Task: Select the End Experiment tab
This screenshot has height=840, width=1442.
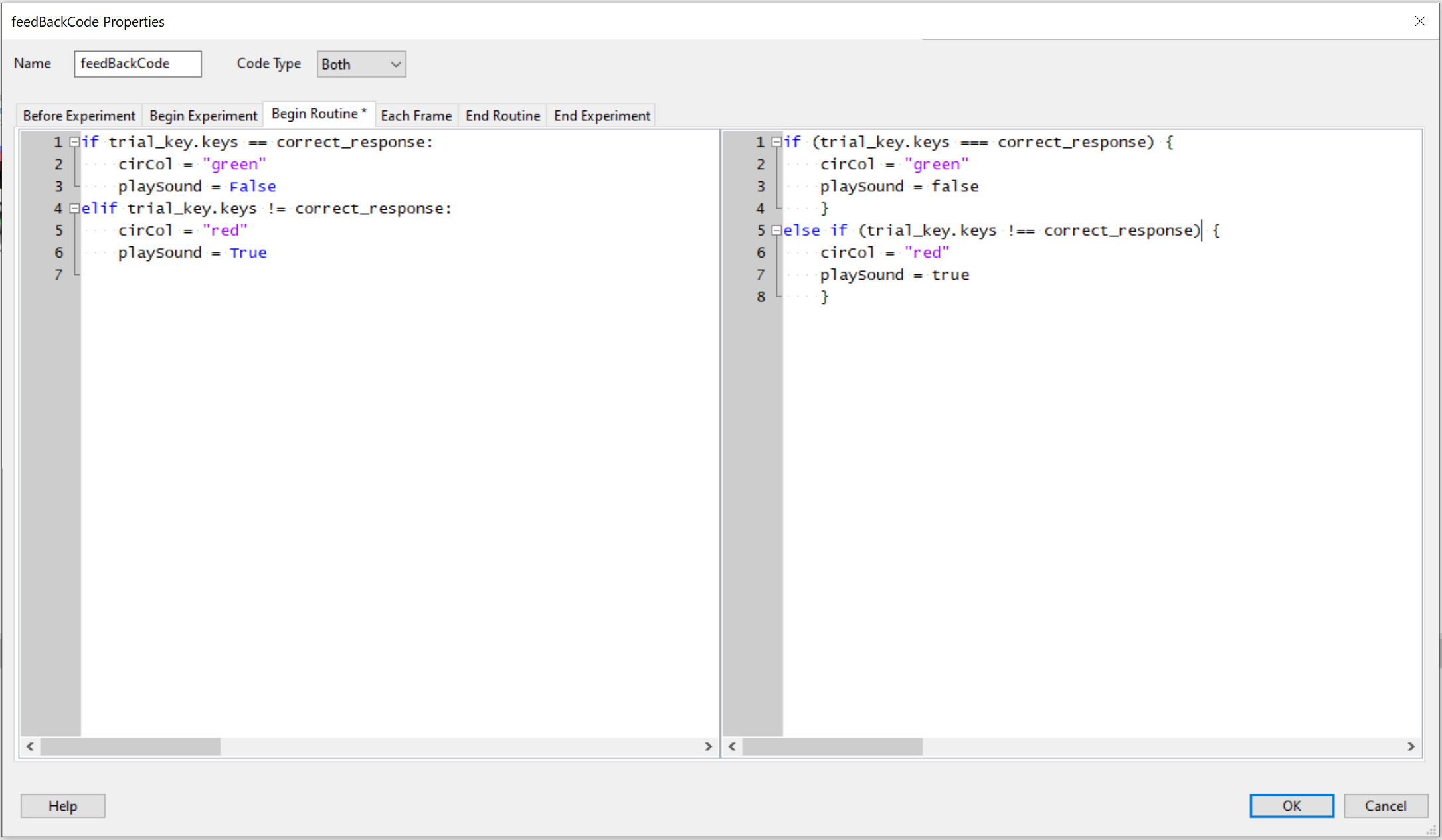Action: [x=602, y=116]
